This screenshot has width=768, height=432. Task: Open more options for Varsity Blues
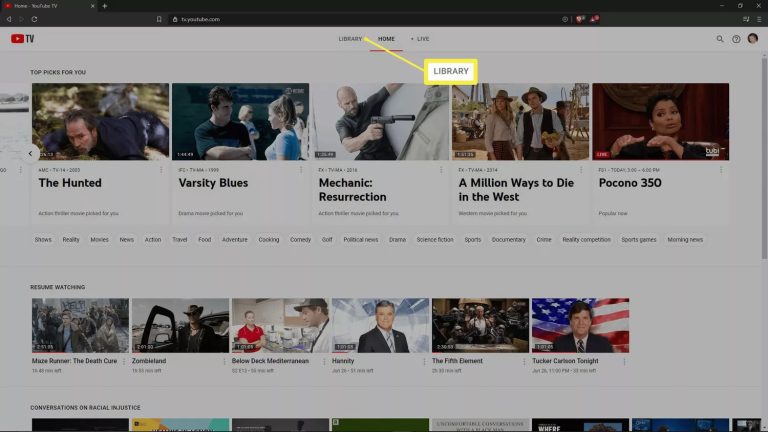click(x=301, y=170)
